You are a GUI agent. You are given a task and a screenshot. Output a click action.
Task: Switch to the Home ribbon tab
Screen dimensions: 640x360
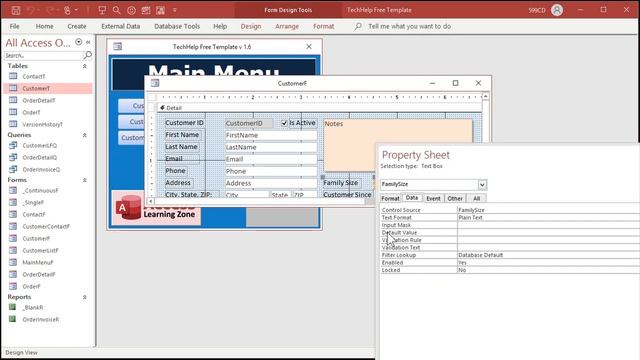pos(44,26)
